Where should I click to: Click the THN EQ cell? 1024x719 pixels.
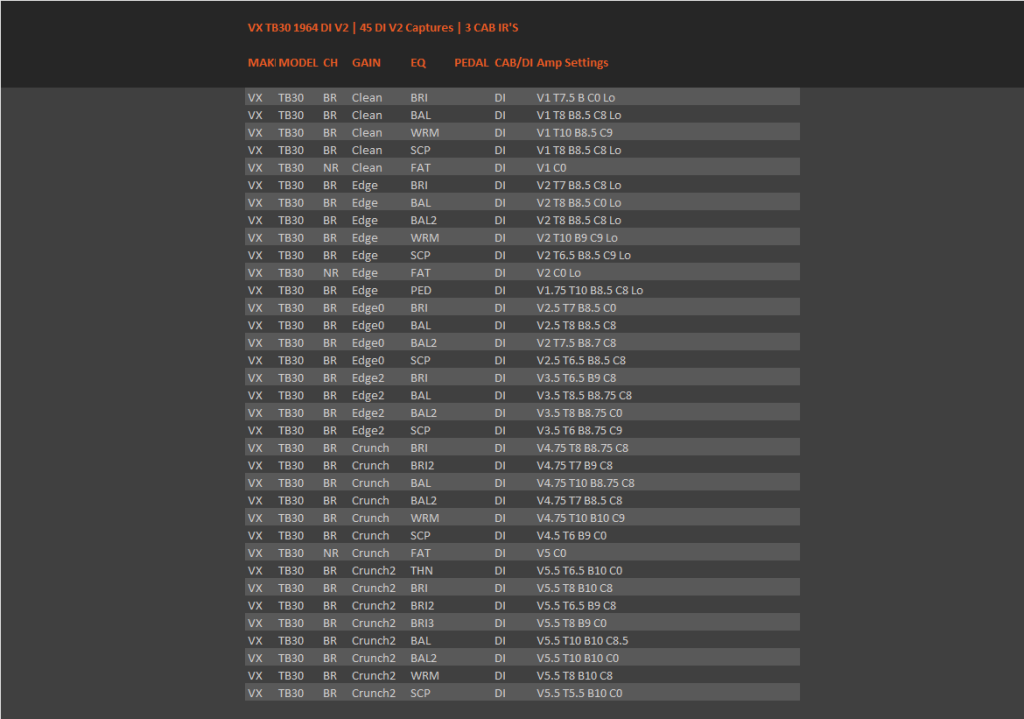(x=422, y=571)
